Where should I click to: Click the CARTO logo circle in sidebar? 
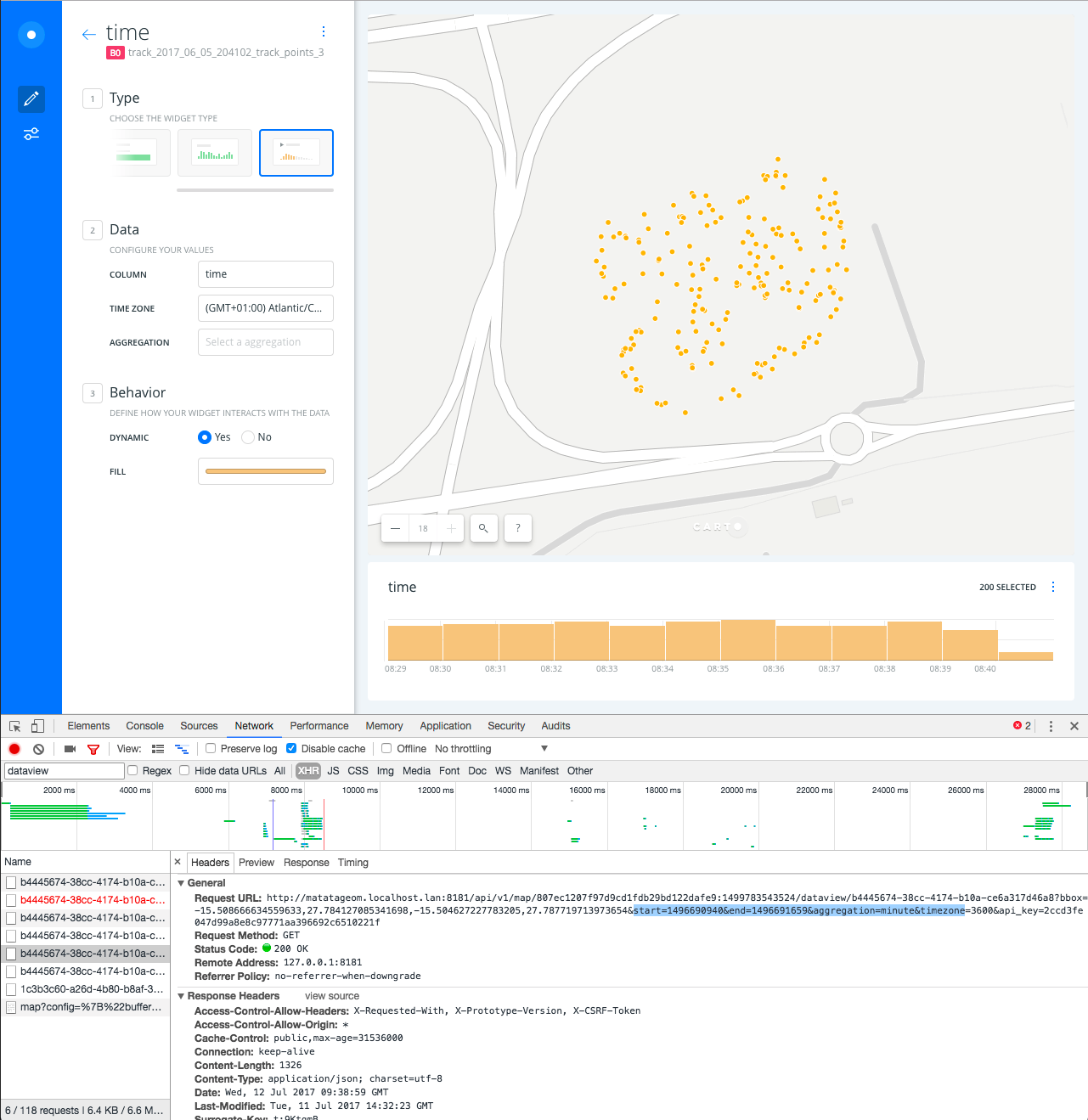pos(31,35)
